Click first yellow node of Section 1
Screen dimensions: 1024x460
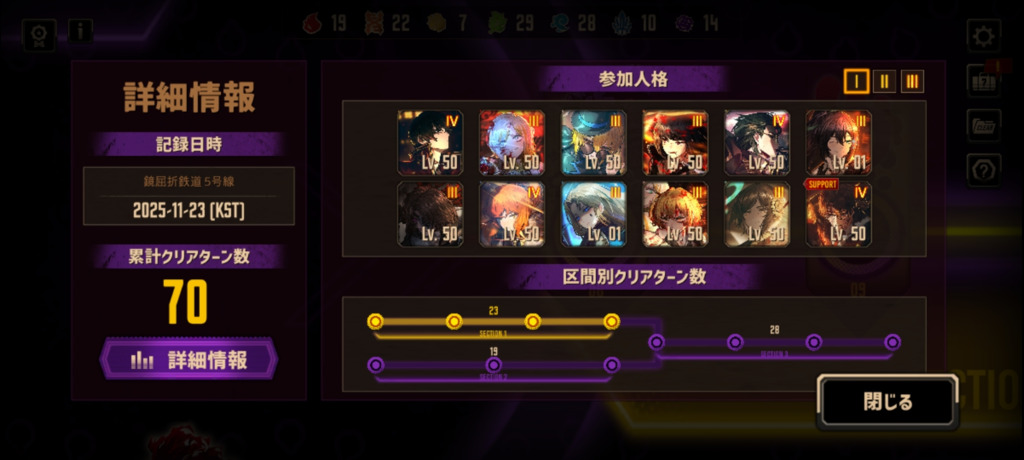click(x=375, y=321)
